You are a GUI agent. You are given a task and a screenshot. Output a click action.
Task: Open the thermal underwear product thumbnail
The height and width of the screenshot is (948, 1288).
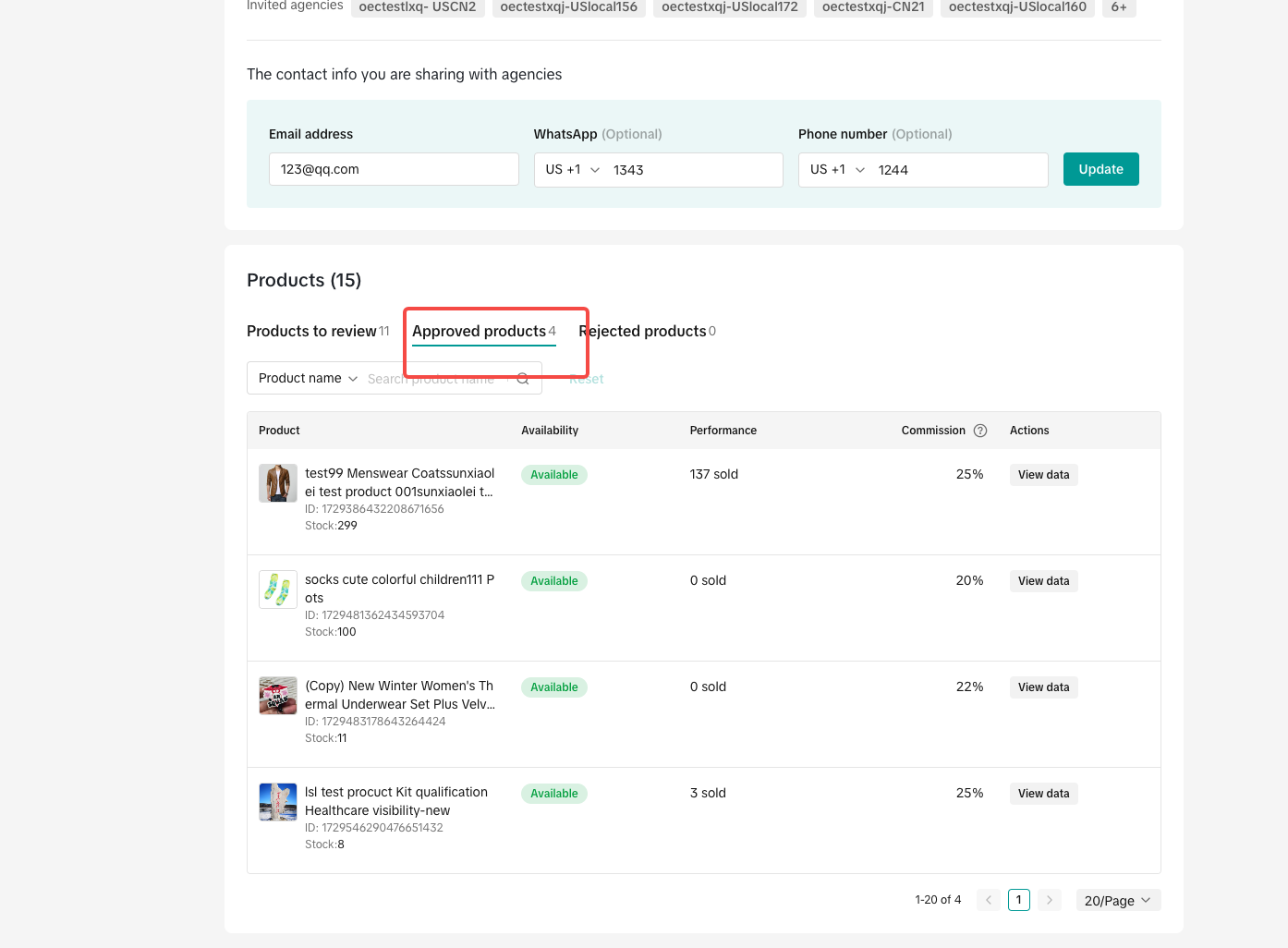(278, 696)
